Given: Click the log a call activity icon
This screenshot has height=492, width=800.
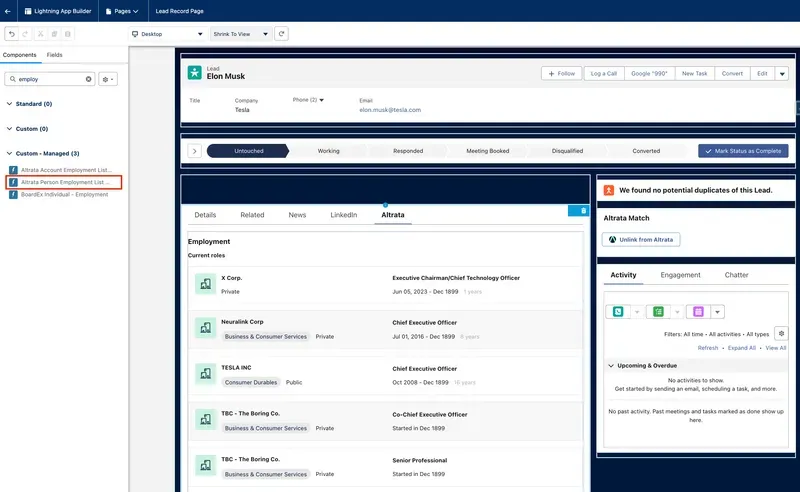Looking at the screenshot, I should (618, 311).
